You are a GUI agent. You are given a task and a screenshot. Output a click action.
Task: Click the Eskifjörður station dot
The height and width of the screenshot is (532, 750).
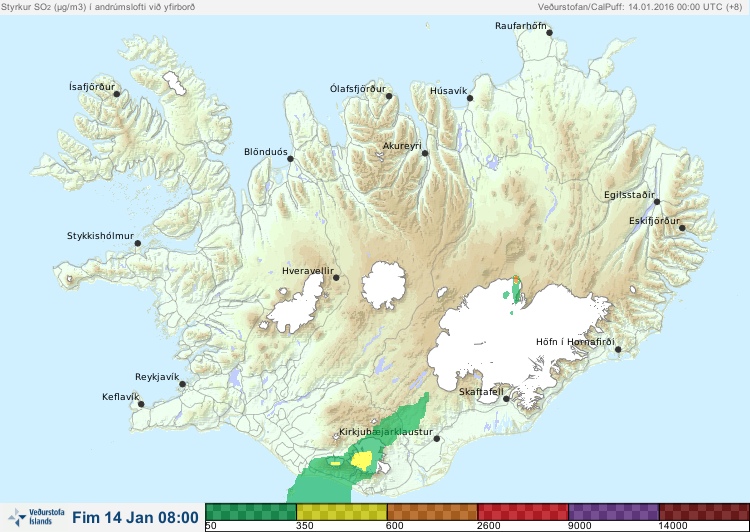pos(682,228)
